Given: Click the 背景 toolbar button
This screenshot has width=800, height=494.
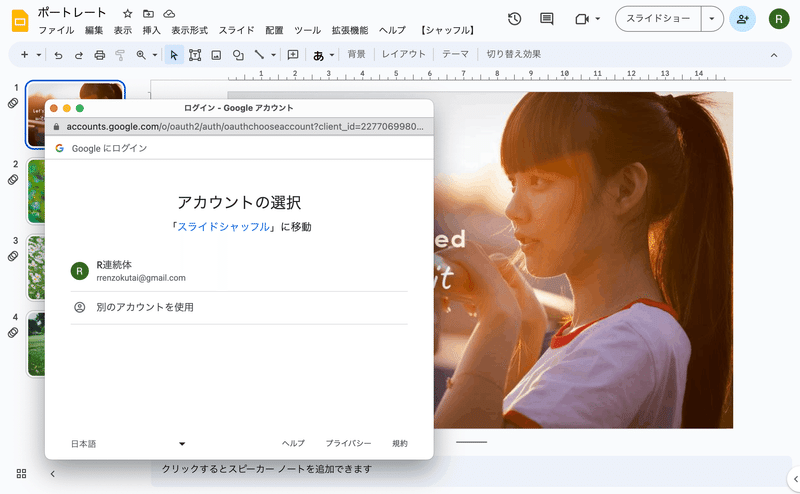Looking at the screenshot, I should (x=356, y=54).
